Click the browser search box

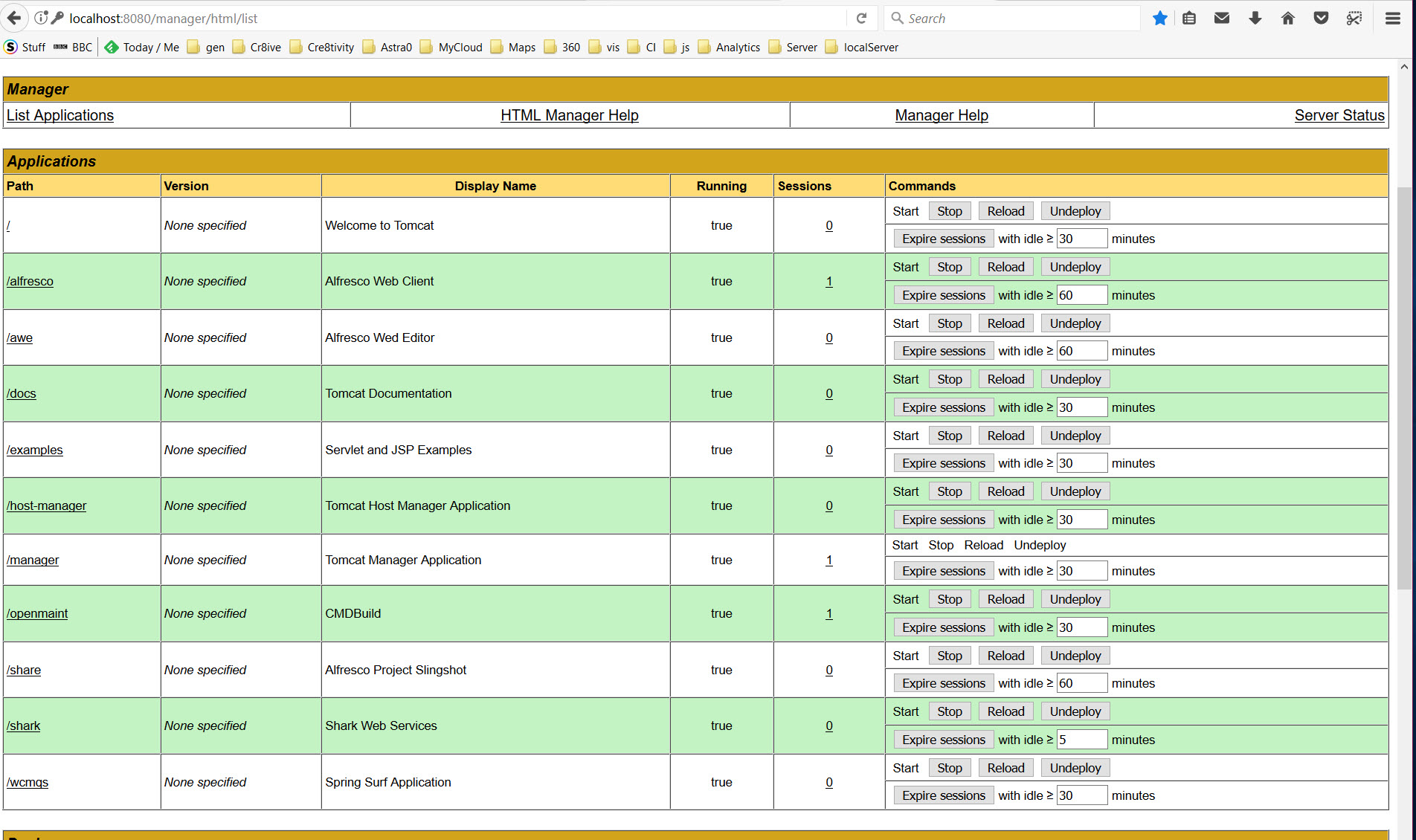pyautogui.click(x=1019, y=18)
